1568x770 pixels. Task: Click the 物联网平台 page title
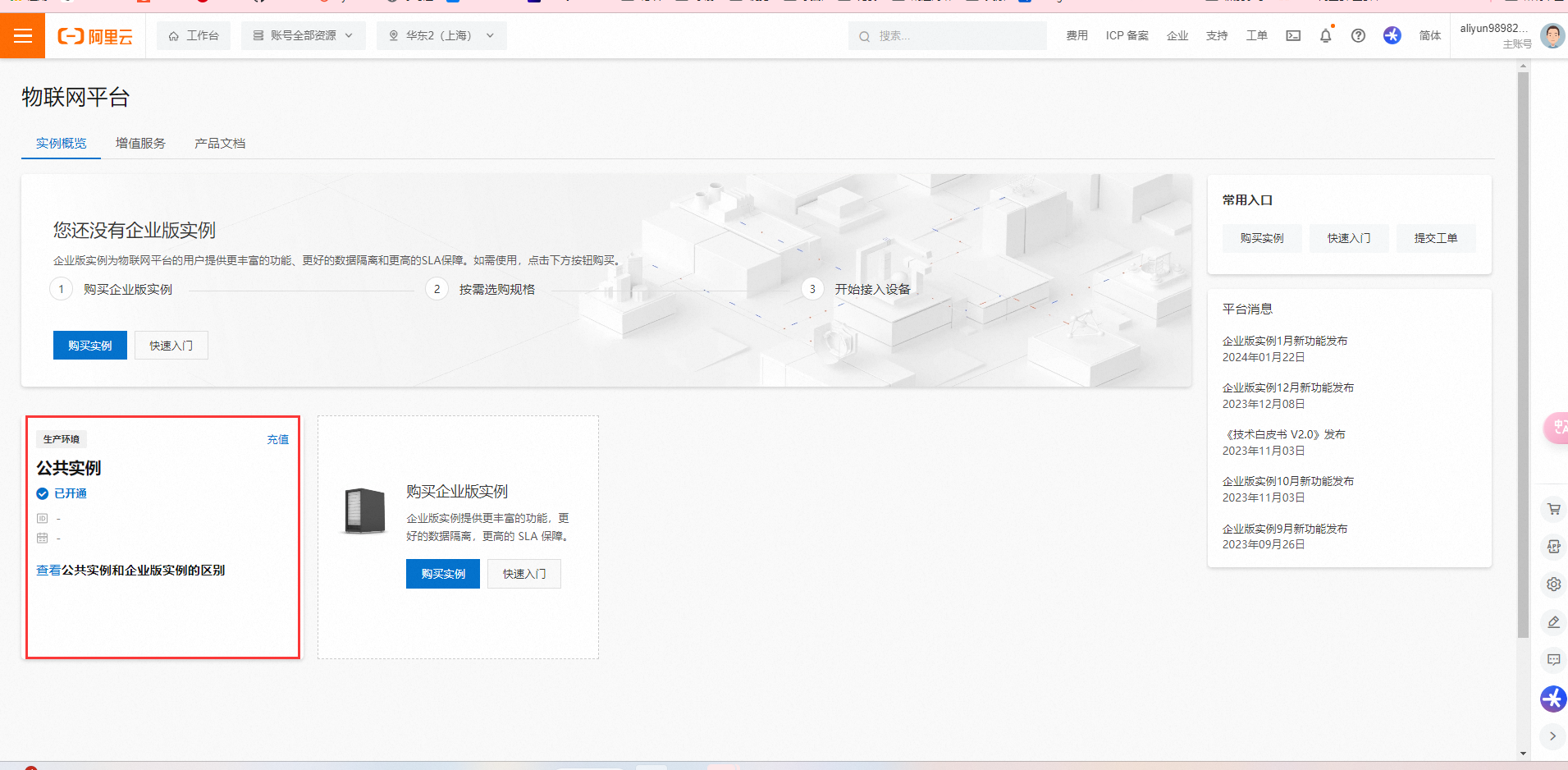click(75, 98)
